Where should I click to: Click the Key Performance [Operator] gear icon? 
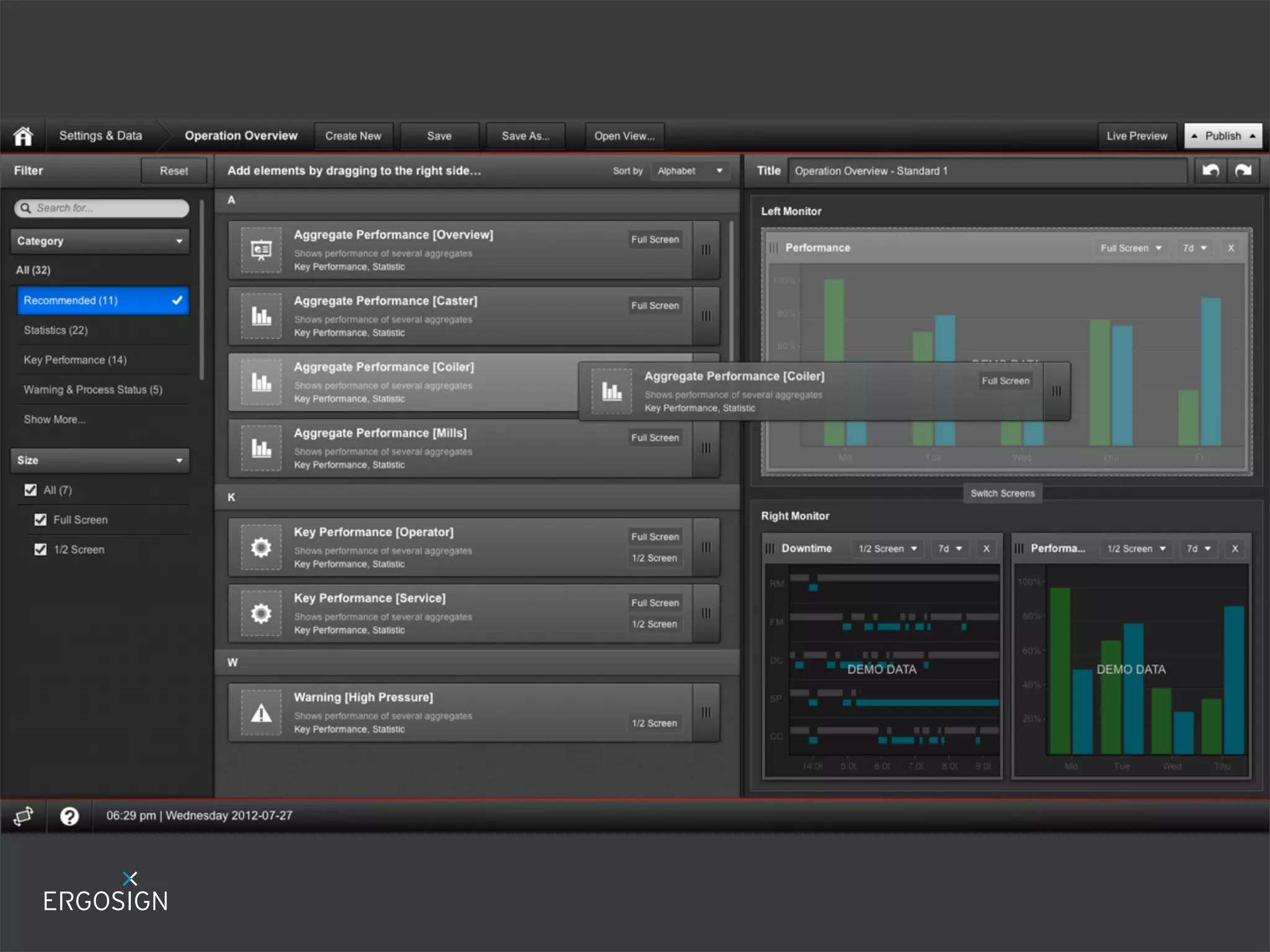click(261, 547)
